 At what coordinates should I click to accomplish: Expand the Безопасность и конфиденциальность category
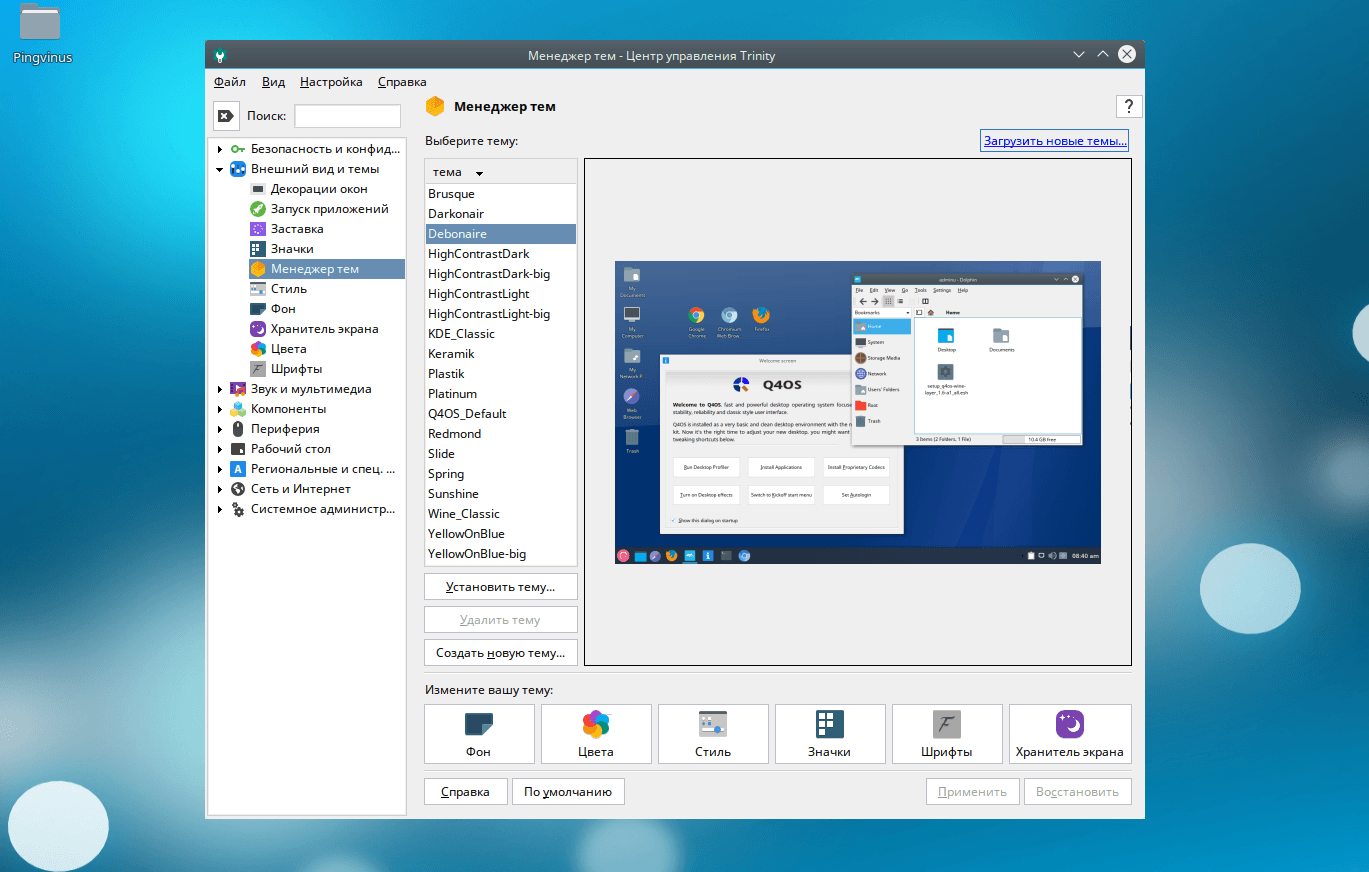(220, 149)
